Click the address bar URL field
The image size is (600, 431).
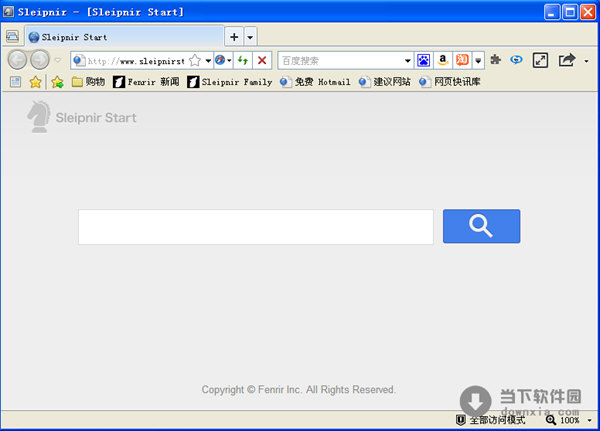(x=136, y=60)
